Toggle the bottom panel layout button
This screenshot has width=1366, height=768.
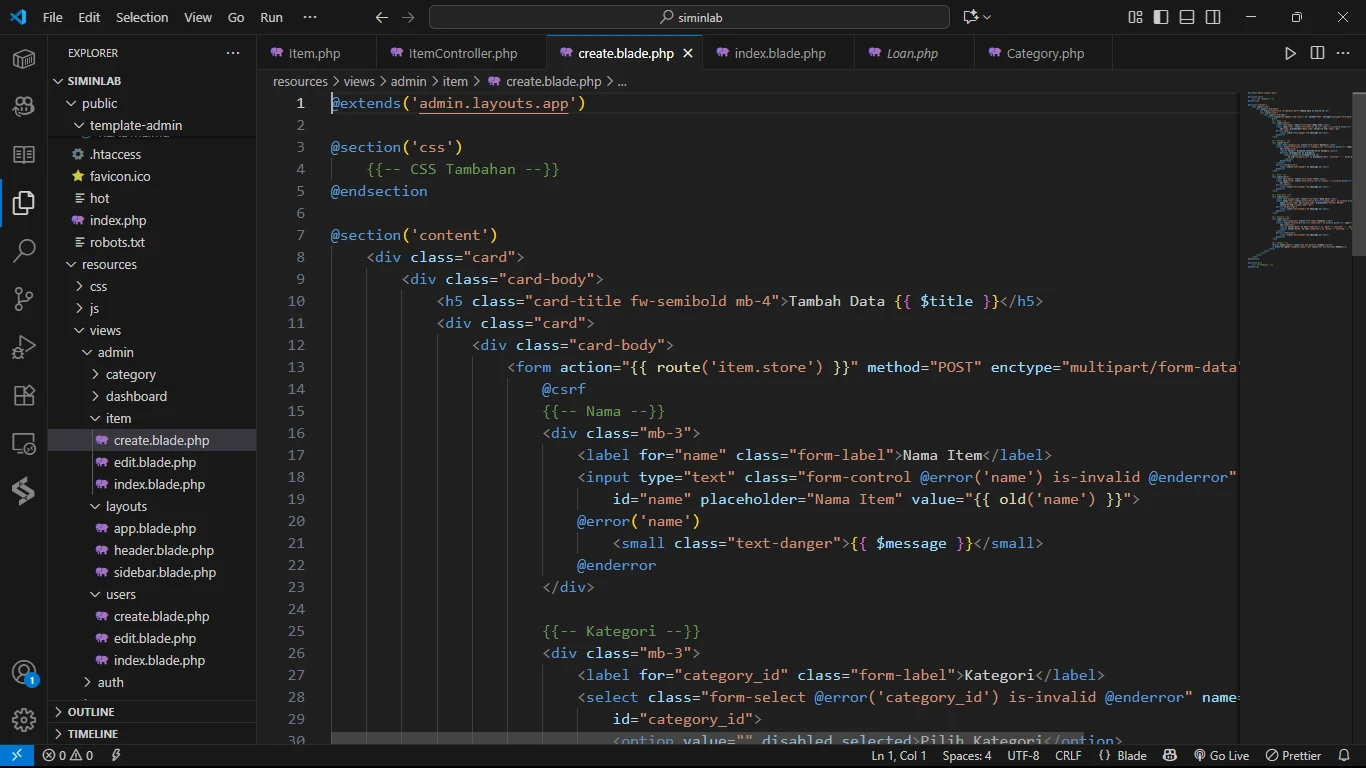coord(1187,17)
